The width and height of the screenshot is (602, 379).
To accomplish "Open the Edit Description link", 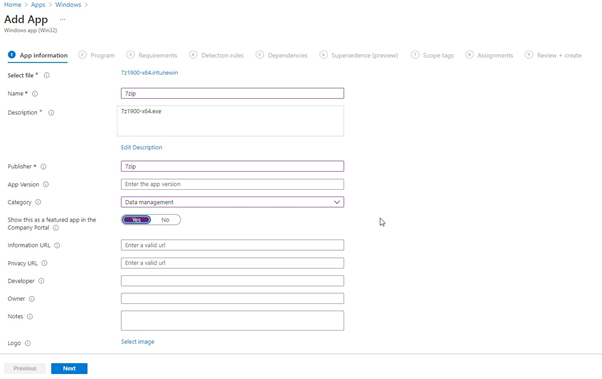I will pos(141,147).
